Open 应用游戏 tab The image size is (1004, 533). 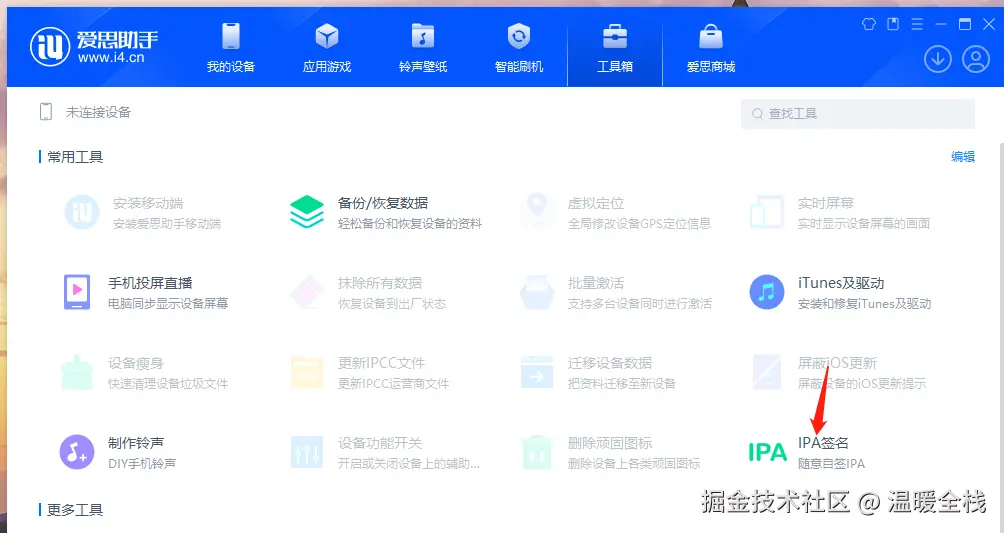tap(327, 47)
